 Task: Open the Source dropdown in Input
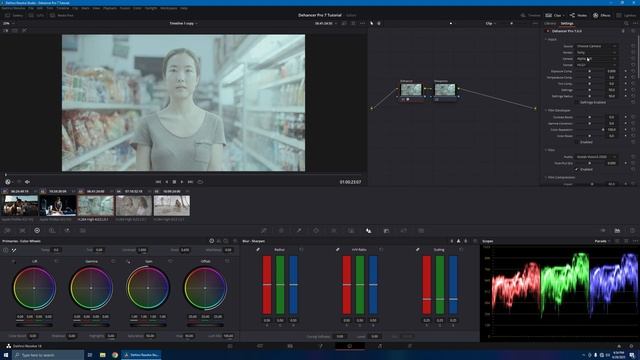point(596,46)
